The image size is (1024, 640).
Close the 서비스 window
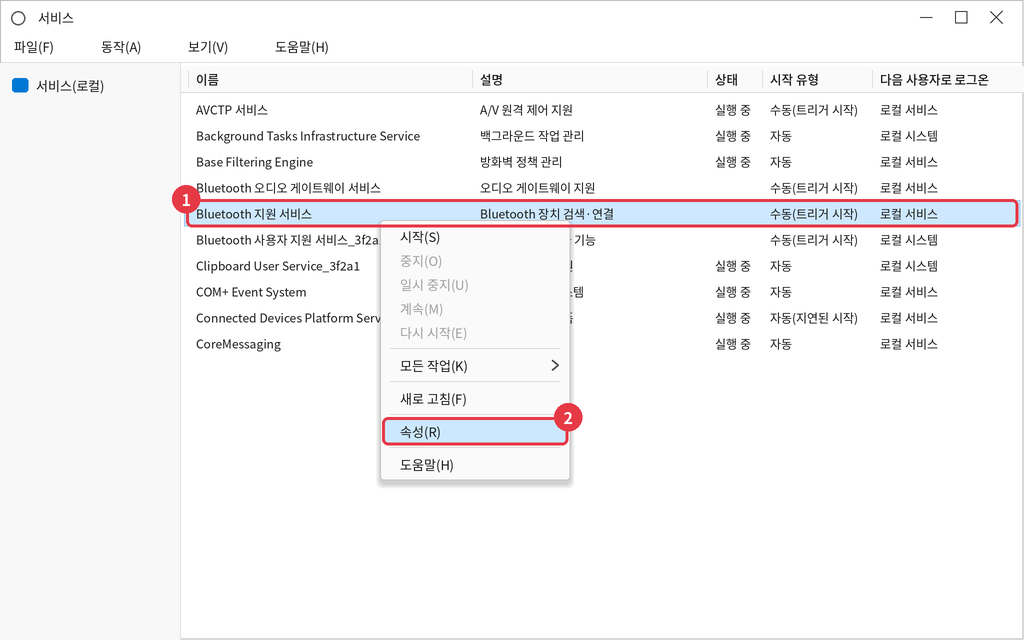[997, 18]
